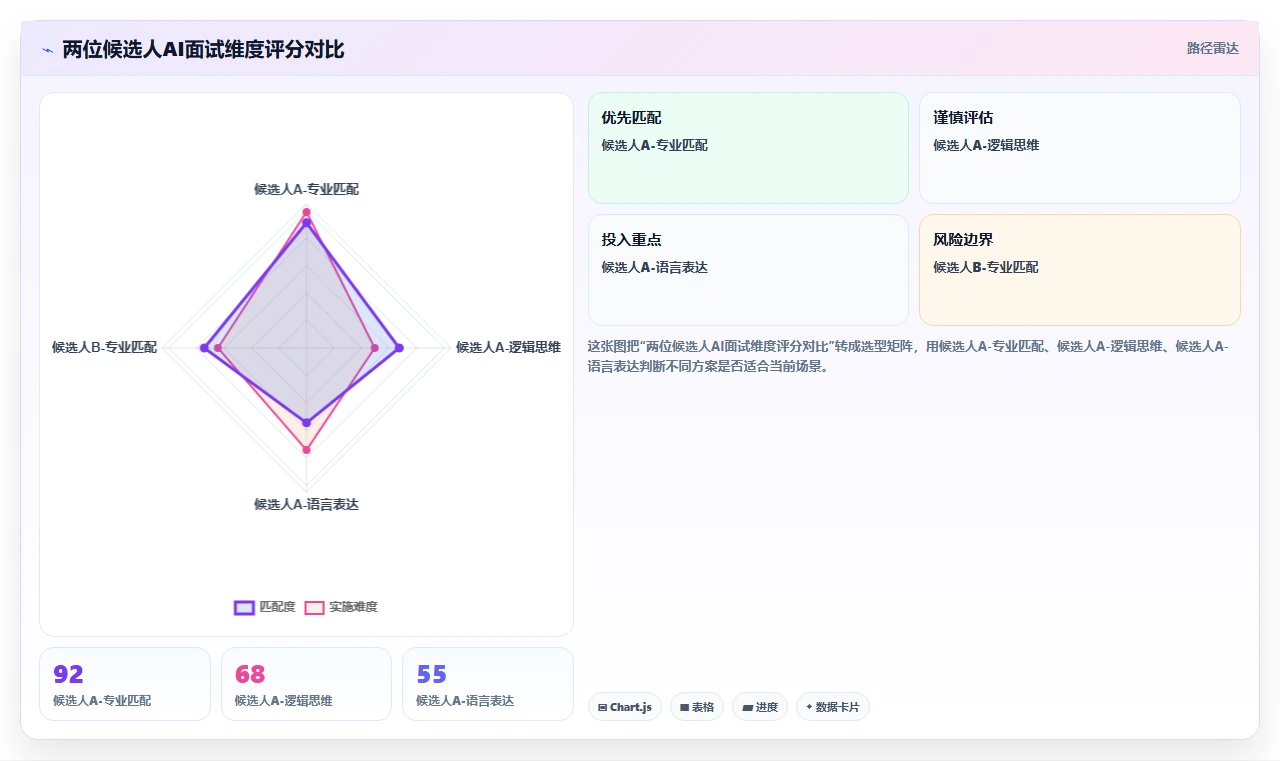This screenshot has width=1280, height=761.
Task: Click the title 两位候选人AI面试维度评分对比
Action: [x=203, y=49]
